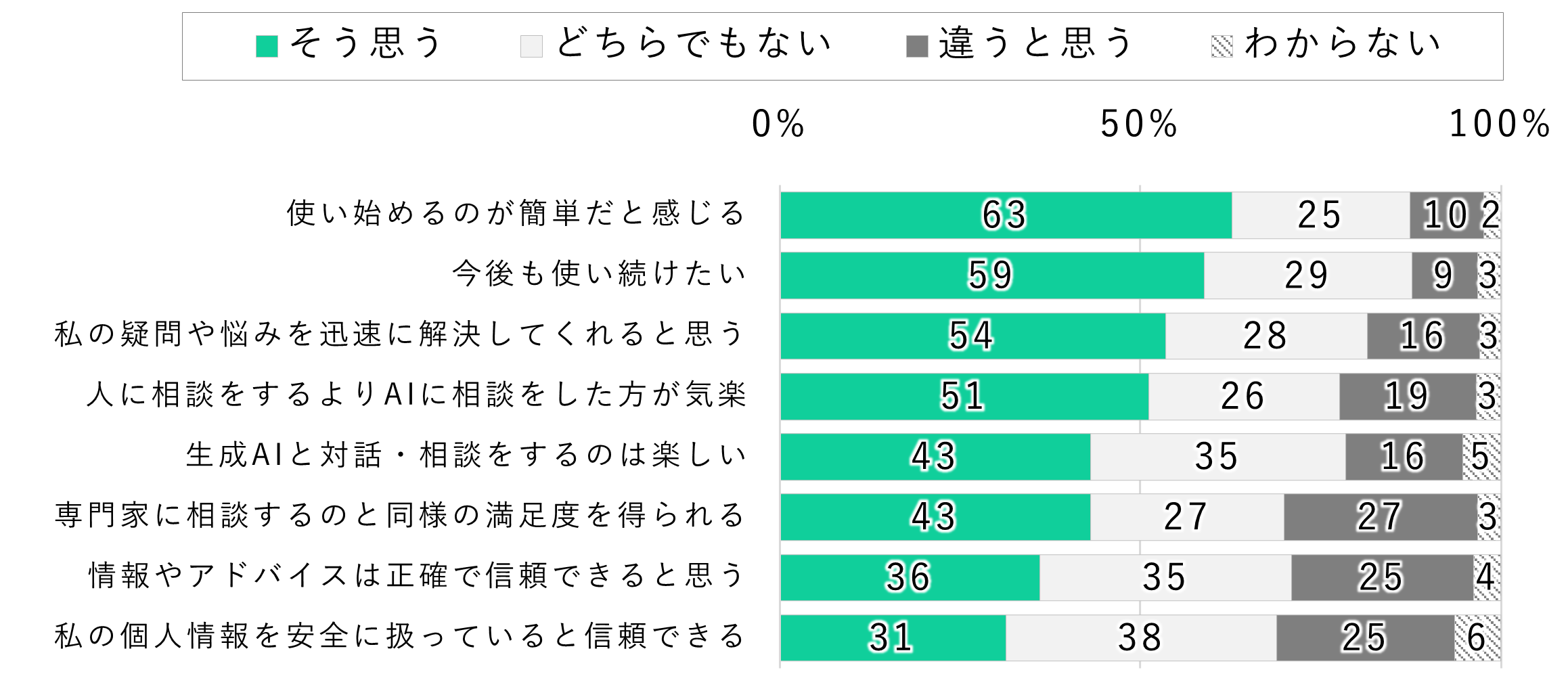Select the 今後も使い続けたい category label
This screenshot has width=1568, height=695.
[599, 274]
